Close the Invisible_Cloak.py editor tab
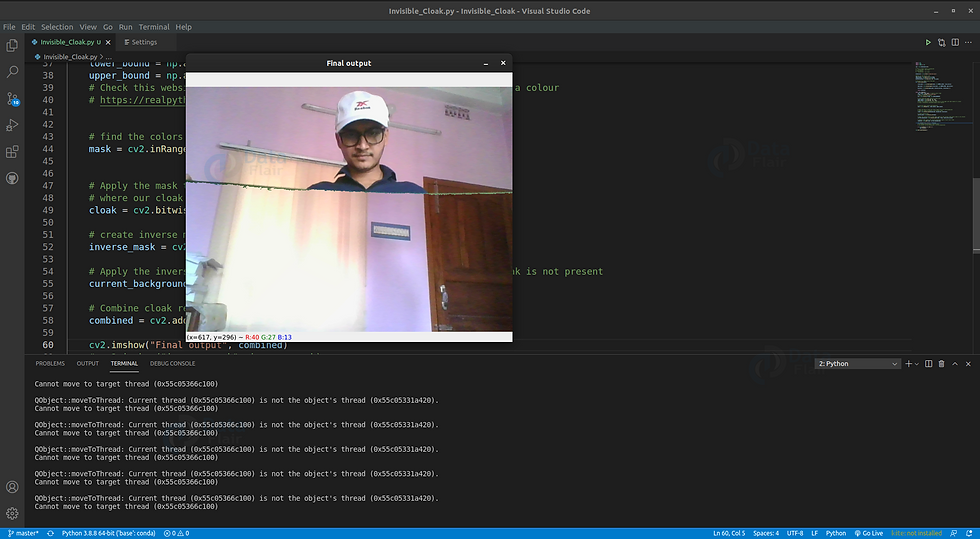 coord(108,43)
